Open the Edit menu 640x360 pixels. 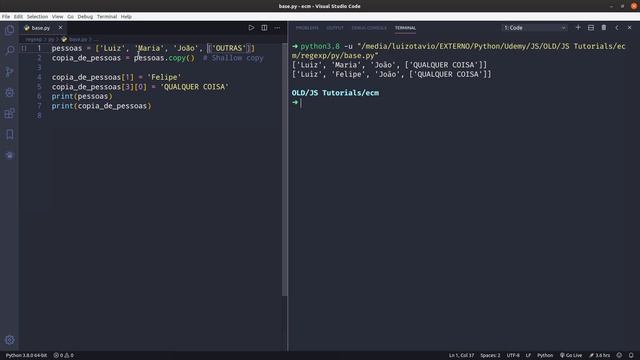[18, 17]
